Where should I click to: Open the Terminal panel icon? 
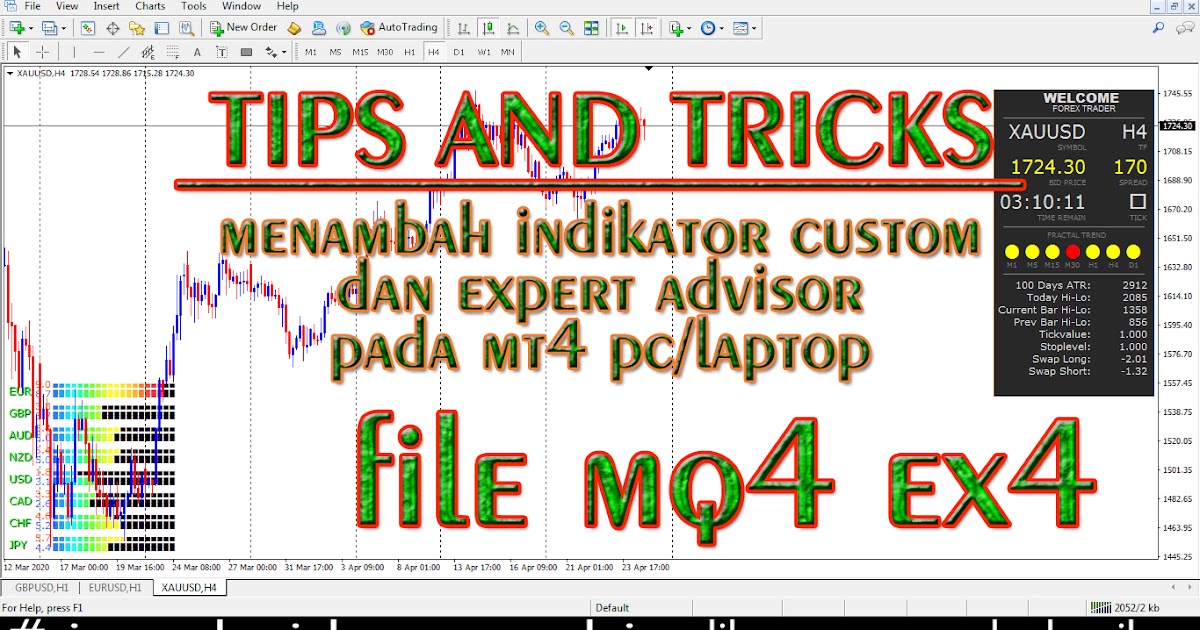(162, 28)
